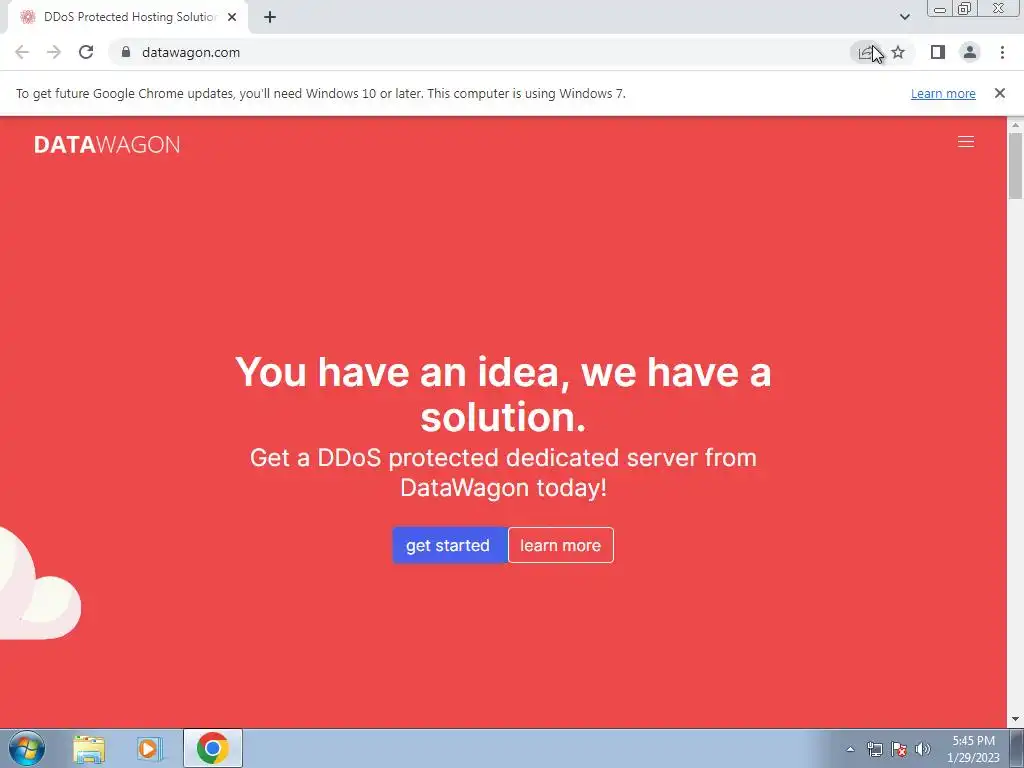
Task: Open the Chrome side panel
Action: [937, 52]
